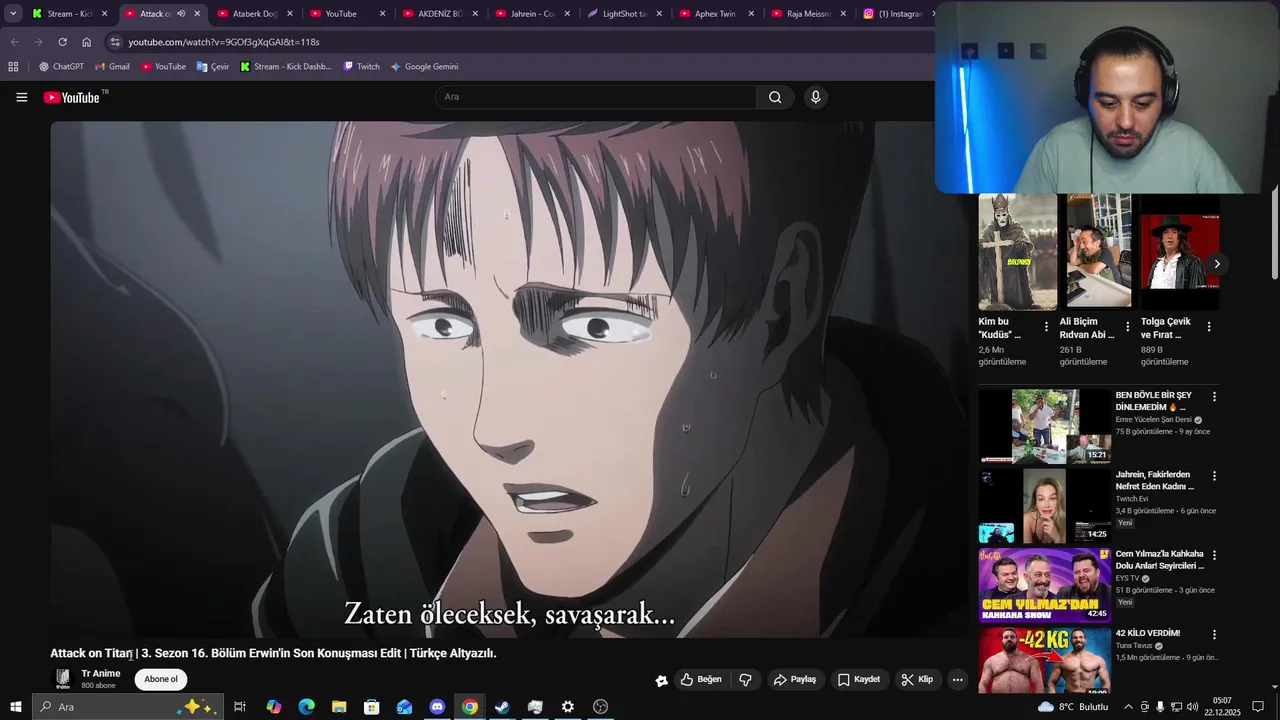Subscribe with the Abone ol button
Image resolution: width=1280 pixels, height=720 pixels.
point(161,679)
